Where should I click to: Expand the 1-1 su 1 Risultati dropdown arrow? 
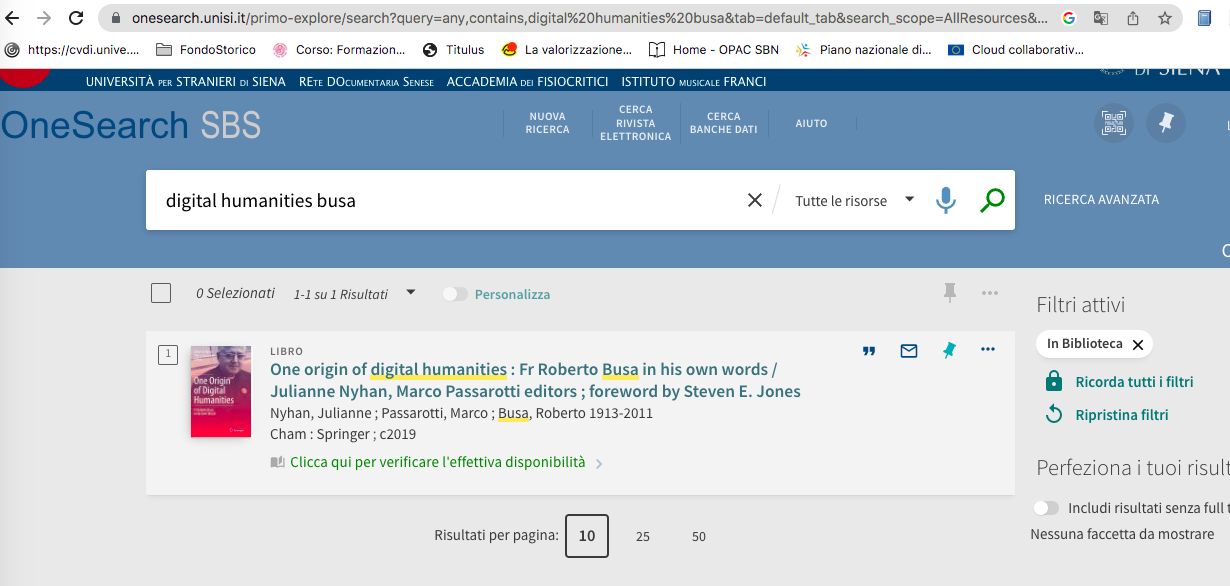tap(410, 293)
